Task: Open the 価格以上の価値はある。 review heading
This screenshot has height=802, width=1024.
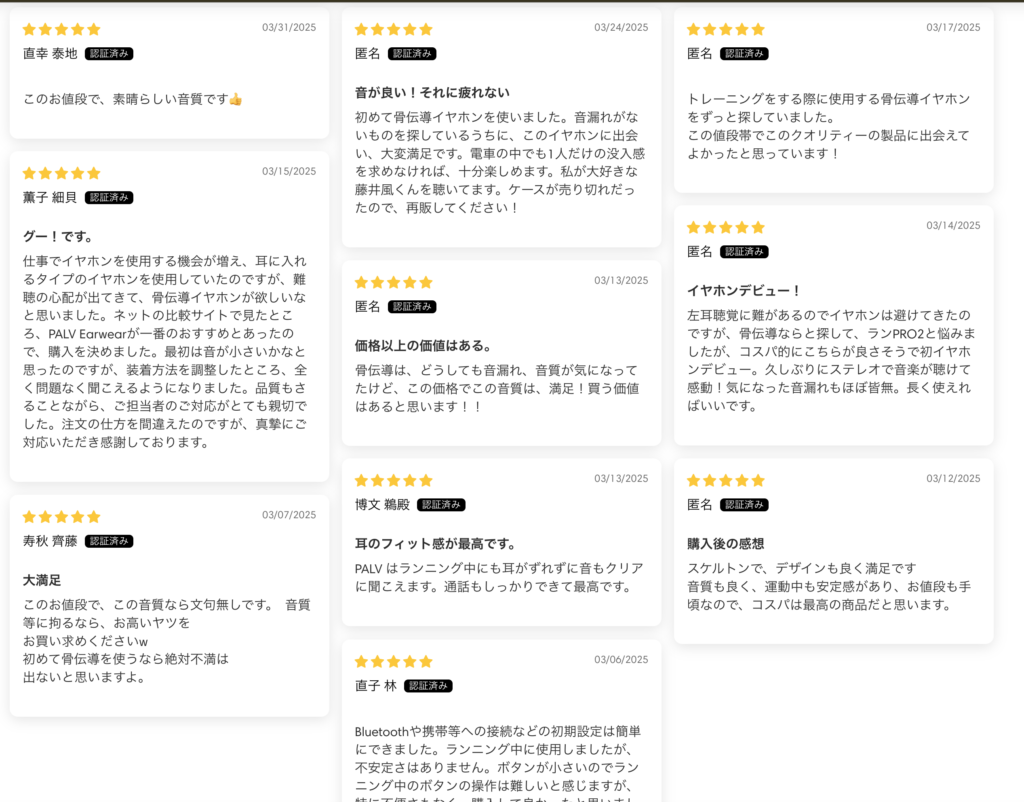Action: pos(423,345)
